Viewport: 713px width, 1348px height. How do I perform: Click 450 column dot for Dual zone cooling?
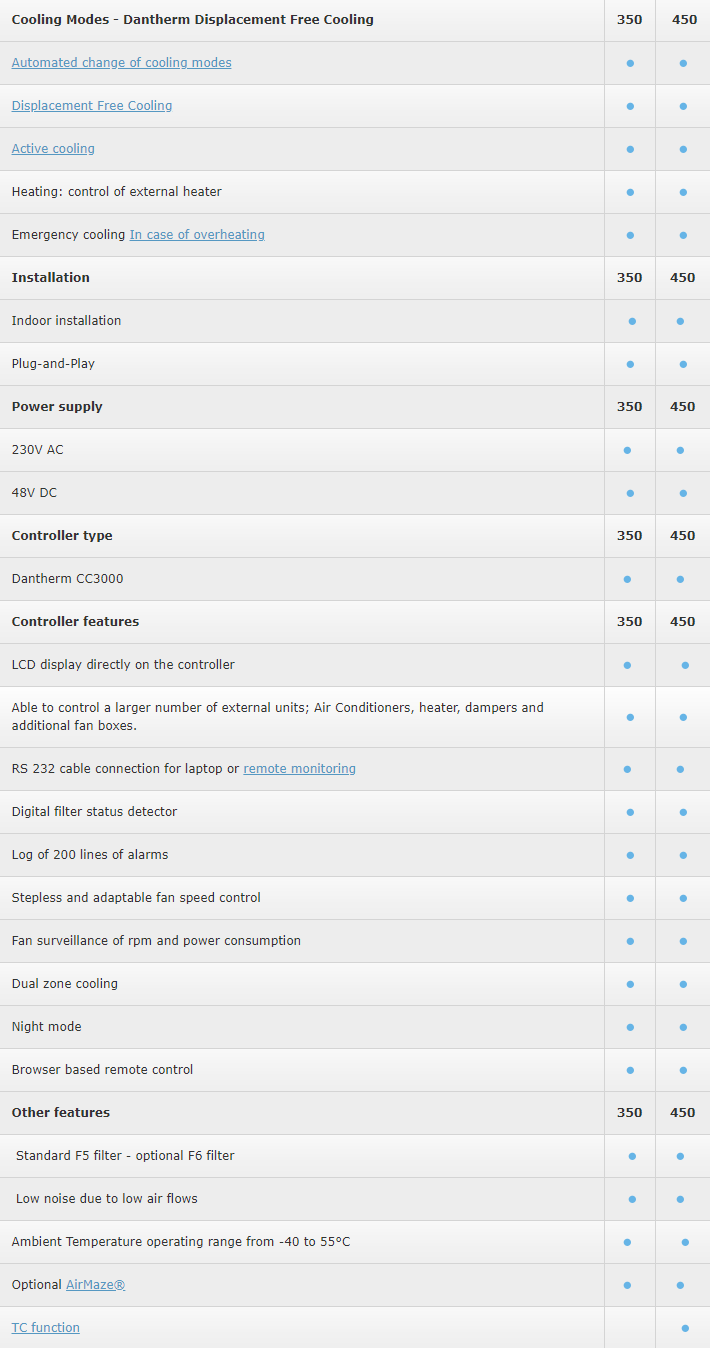(x=683, y=984)
